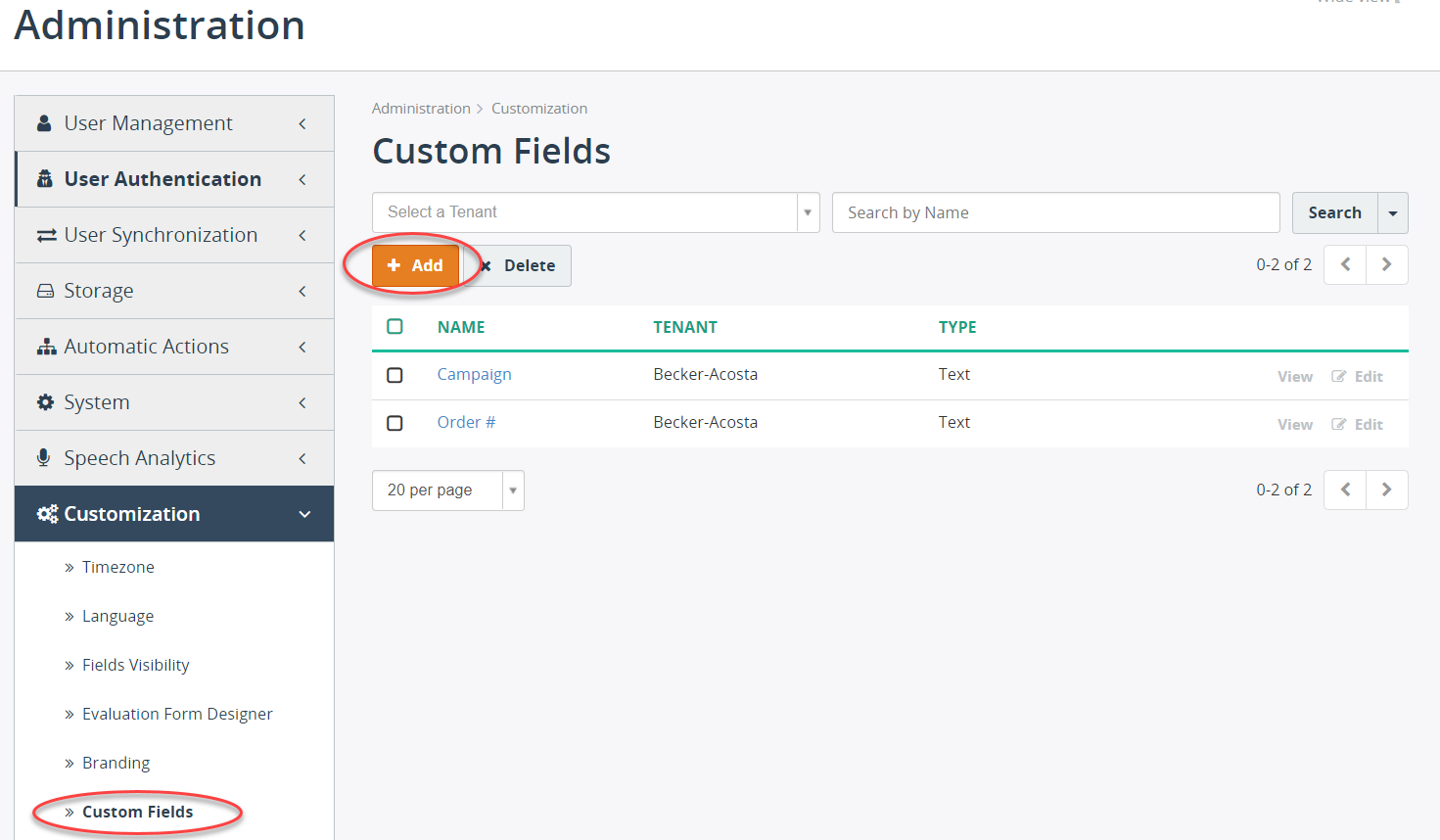Click the User Management person icon

[44, 123]
